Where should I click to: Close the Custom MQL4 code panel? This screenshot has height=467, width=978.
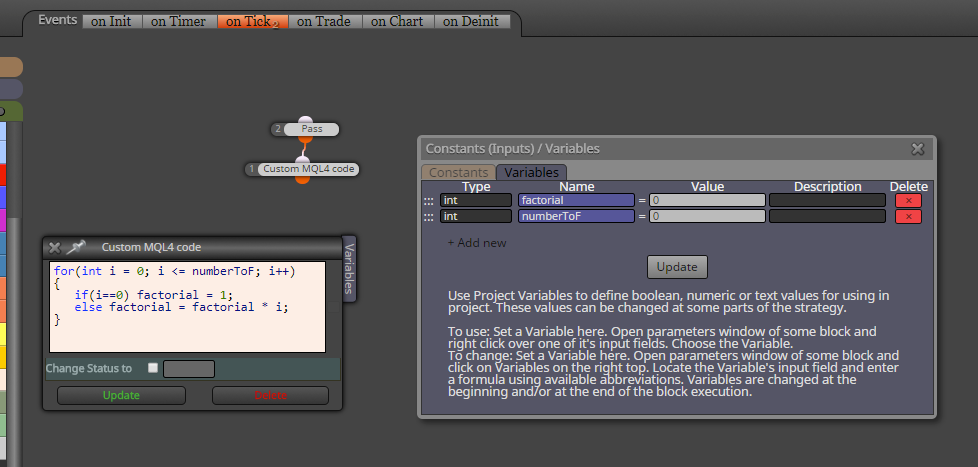(54, 248)
